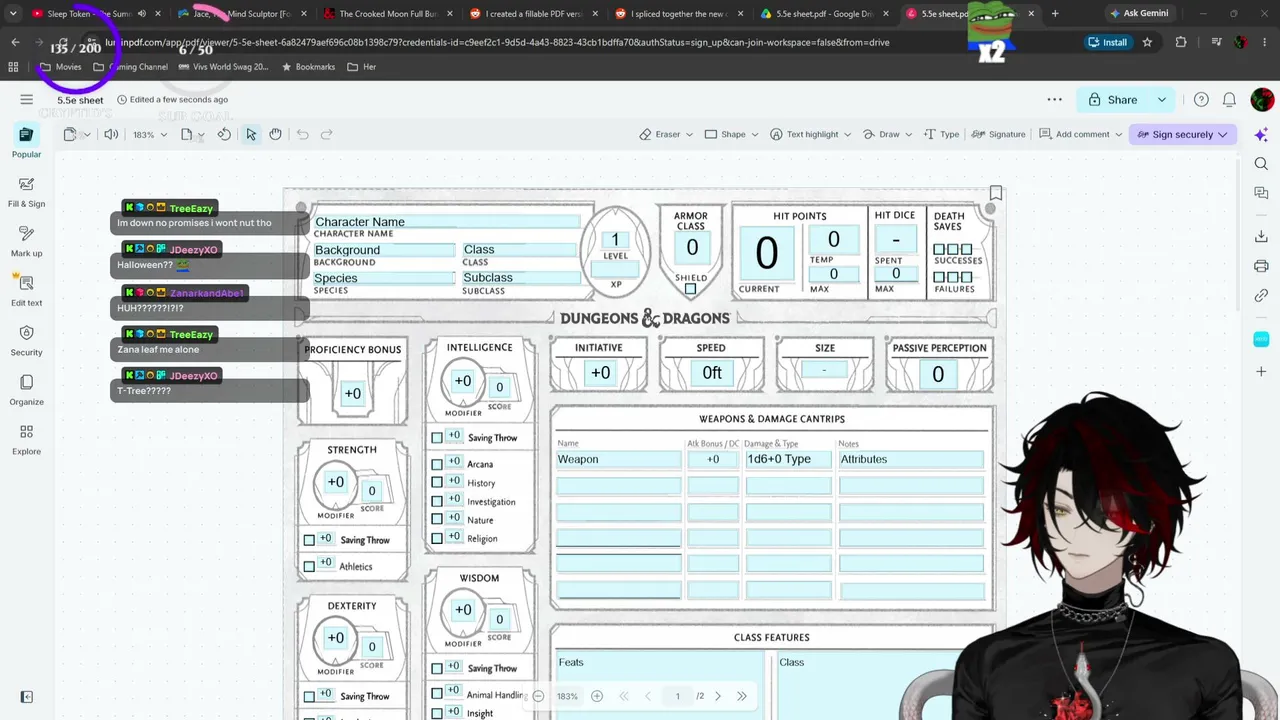1280x720 pixels.
Task: Download the PDF from the right sidebar
Action: (x=1261, y=237)
